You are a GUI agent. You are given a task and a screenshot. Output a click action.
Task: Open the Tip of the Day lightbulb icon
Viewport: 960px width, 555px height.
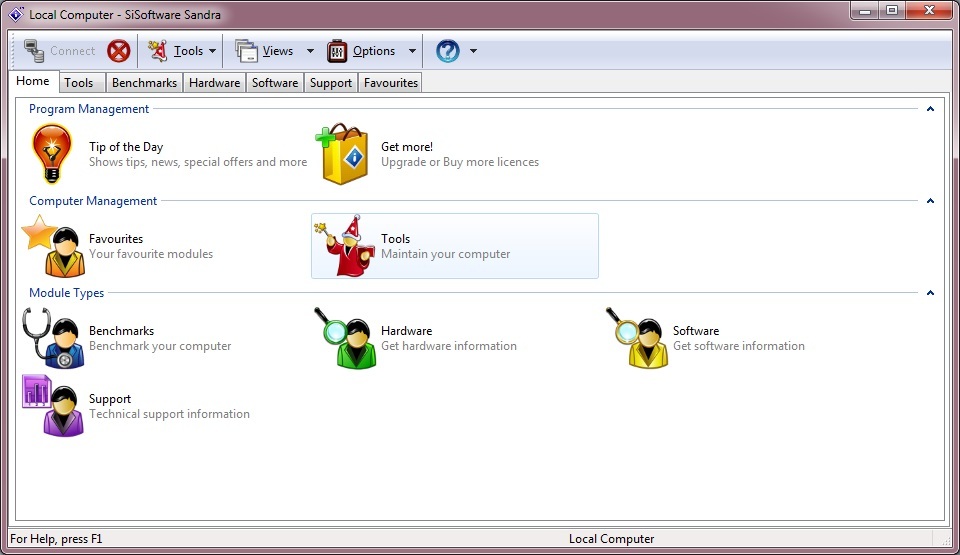pos(52,154)
